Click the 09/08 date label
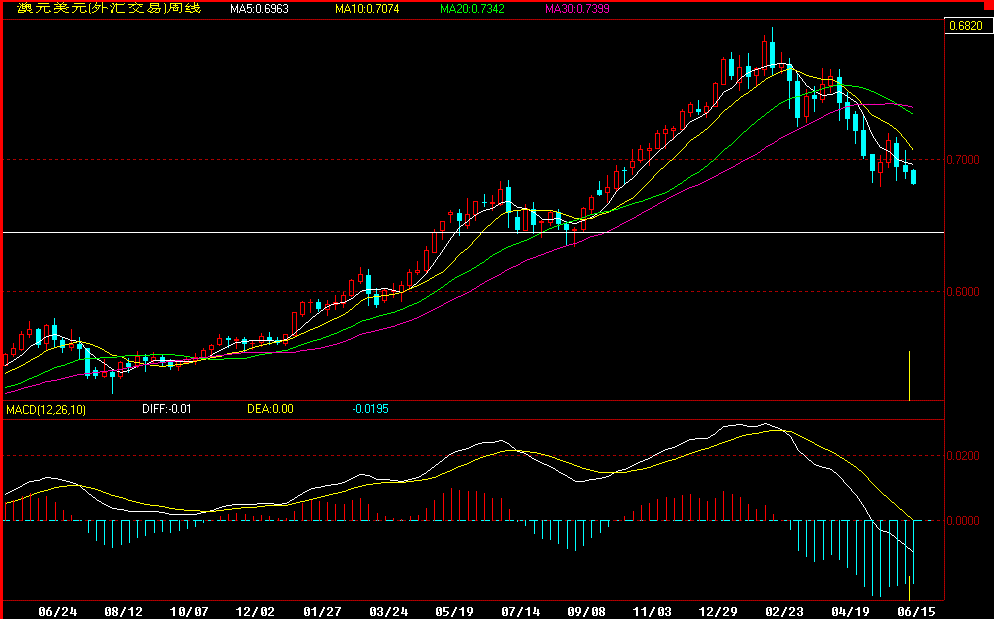The image size is (994, 619). (x=586, y=611)
